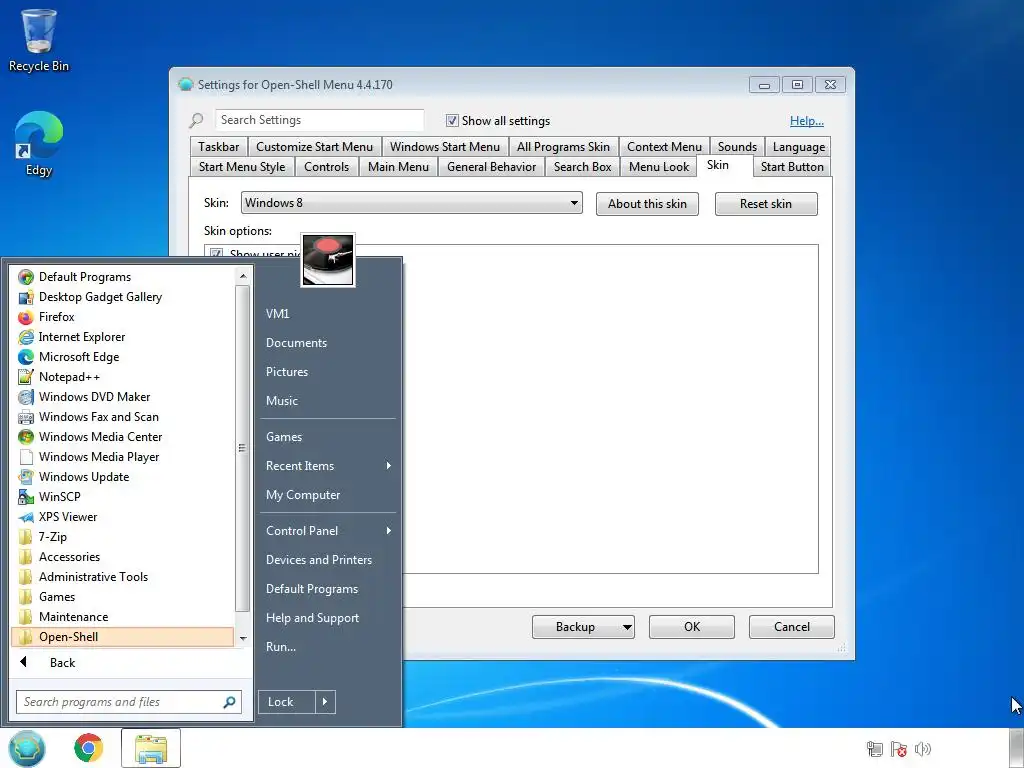Click the Open-Shell folder icon
1024x768 pixels.
[25, 637]
